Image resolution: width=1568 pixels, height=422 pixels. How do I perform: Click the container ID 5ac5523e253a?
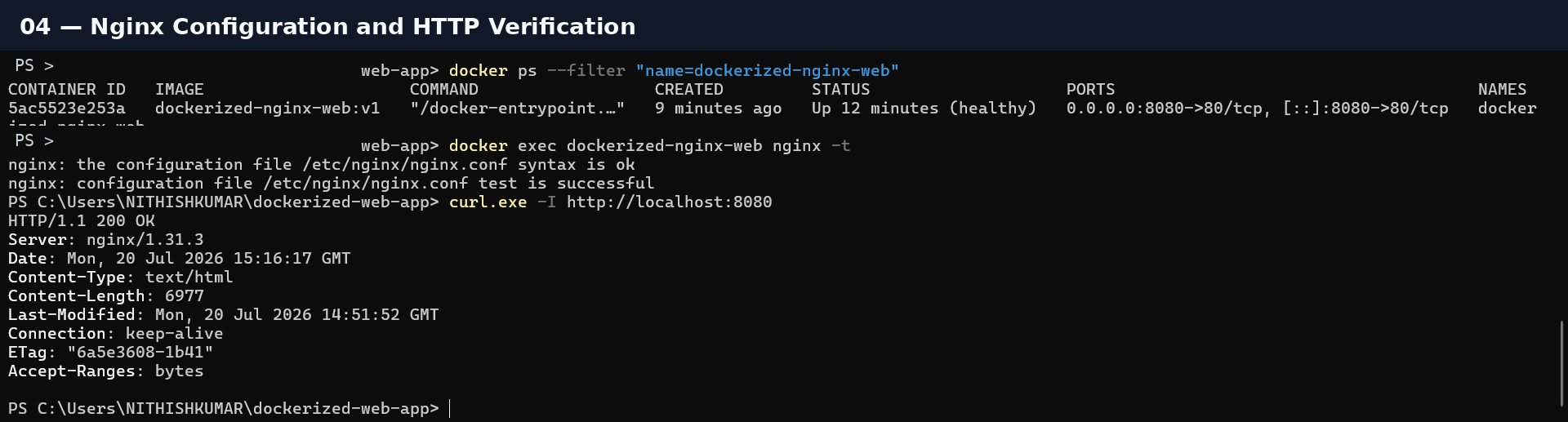(67, 108)
